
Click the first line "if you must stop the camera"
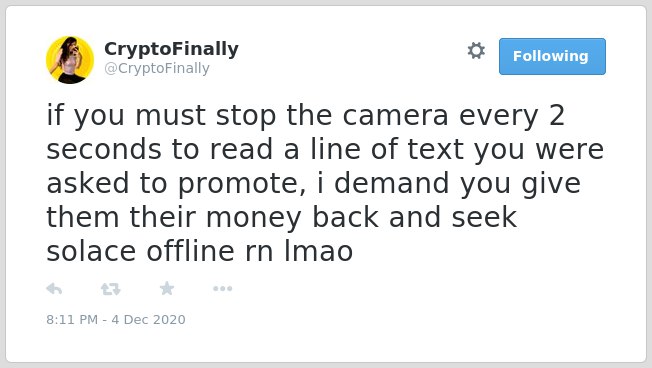(x=247, y=115)
